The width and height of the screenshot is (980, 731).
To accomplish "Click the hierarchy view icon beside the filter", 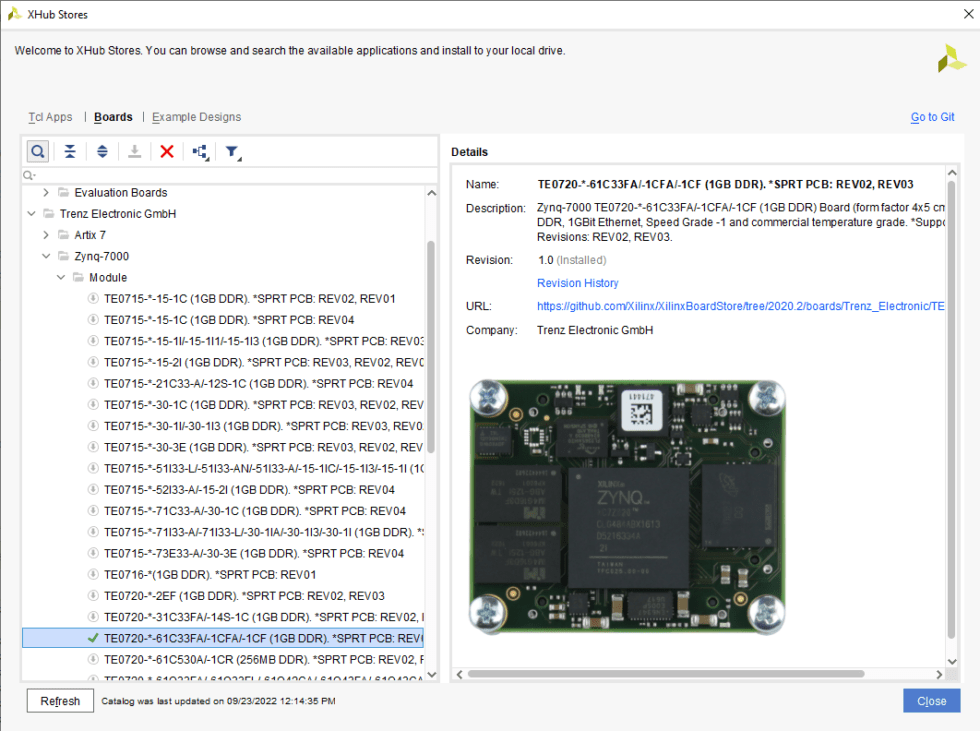I will click(200, 150).
